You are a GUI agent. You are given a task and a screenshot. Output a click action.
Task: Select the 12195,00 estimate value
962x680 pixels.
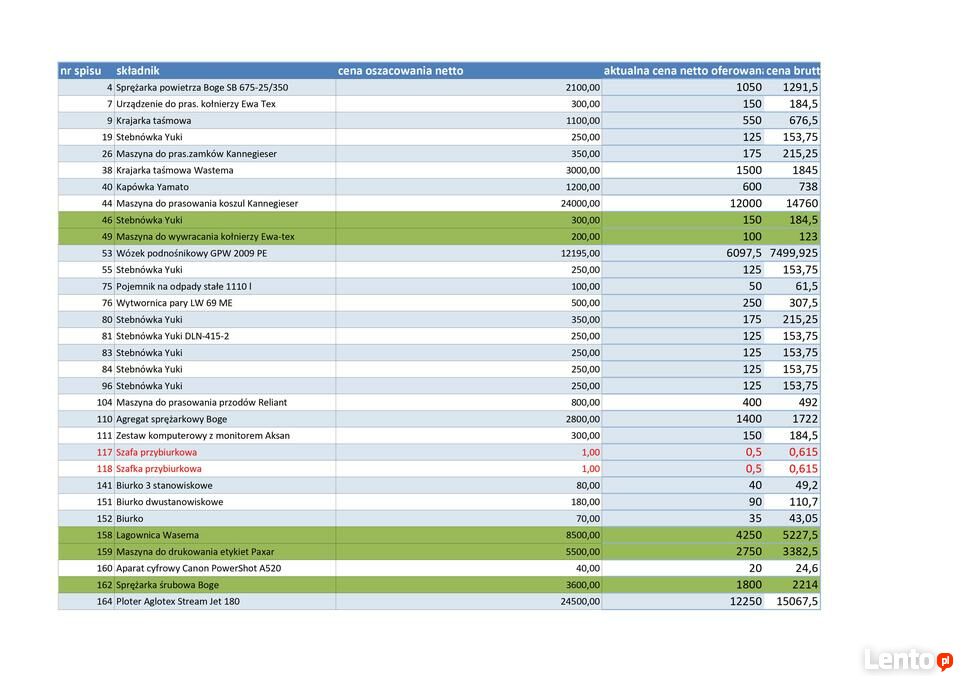(580, 253)
